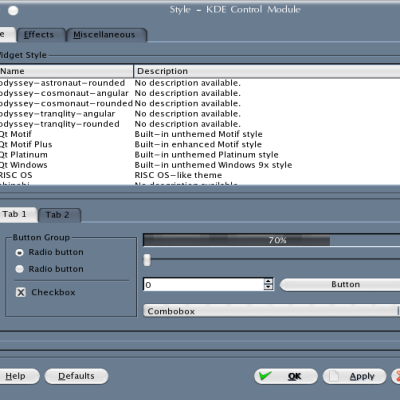Confirm with the OK button
The height and width of the screenshot is (400, 400).
click(x=286, y=376)
